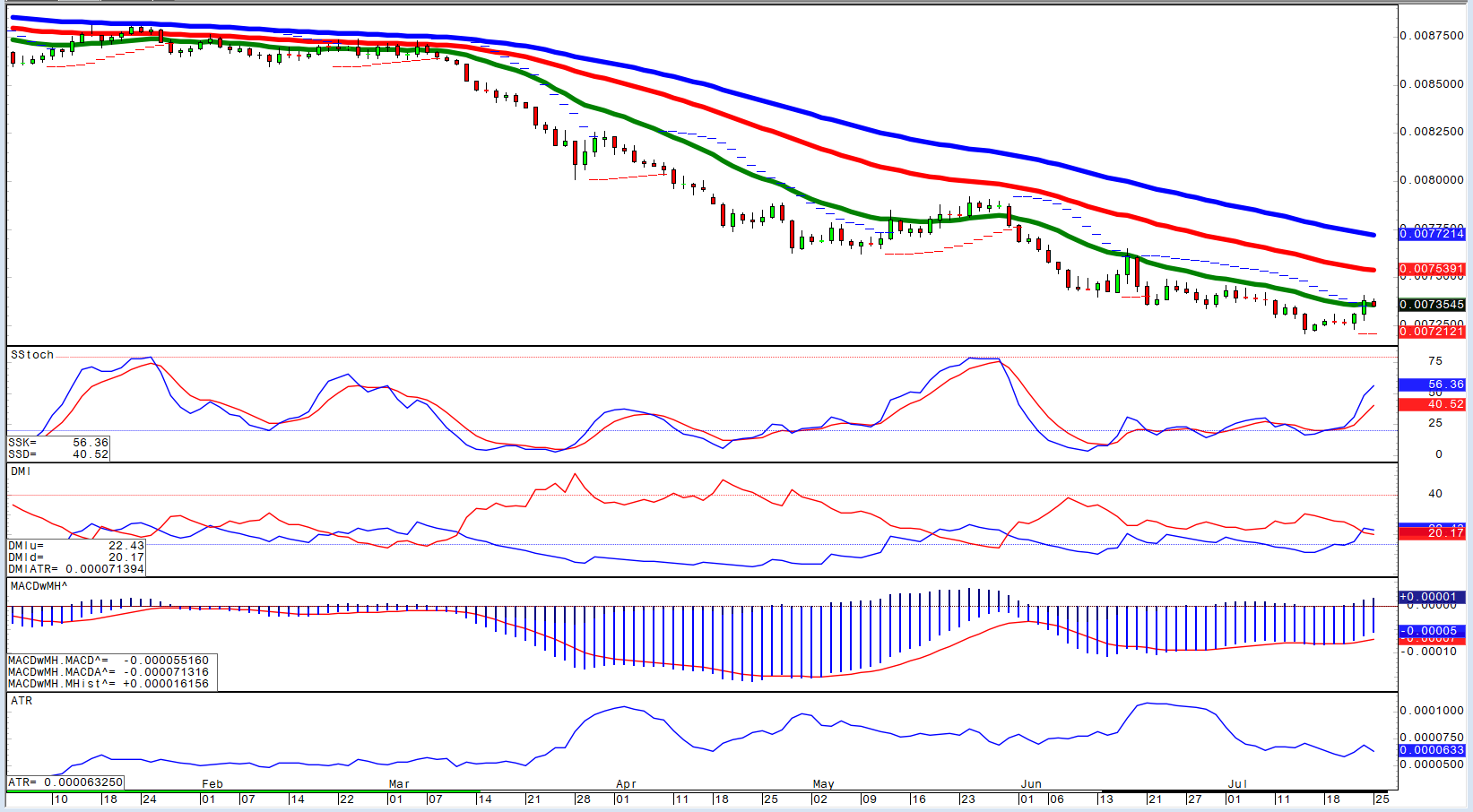Click the MACDwMH.MACDA^= -0.000071316 value line
The image size is (1473, 812).
[108, 672]
